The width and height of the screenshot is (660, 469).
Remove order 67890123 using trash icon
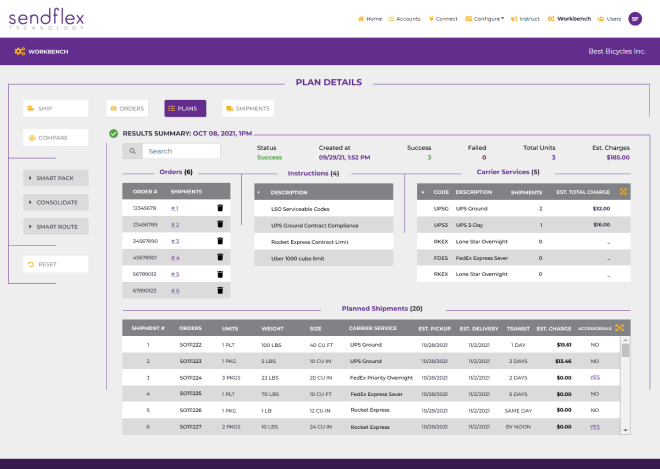click(220, 290)
